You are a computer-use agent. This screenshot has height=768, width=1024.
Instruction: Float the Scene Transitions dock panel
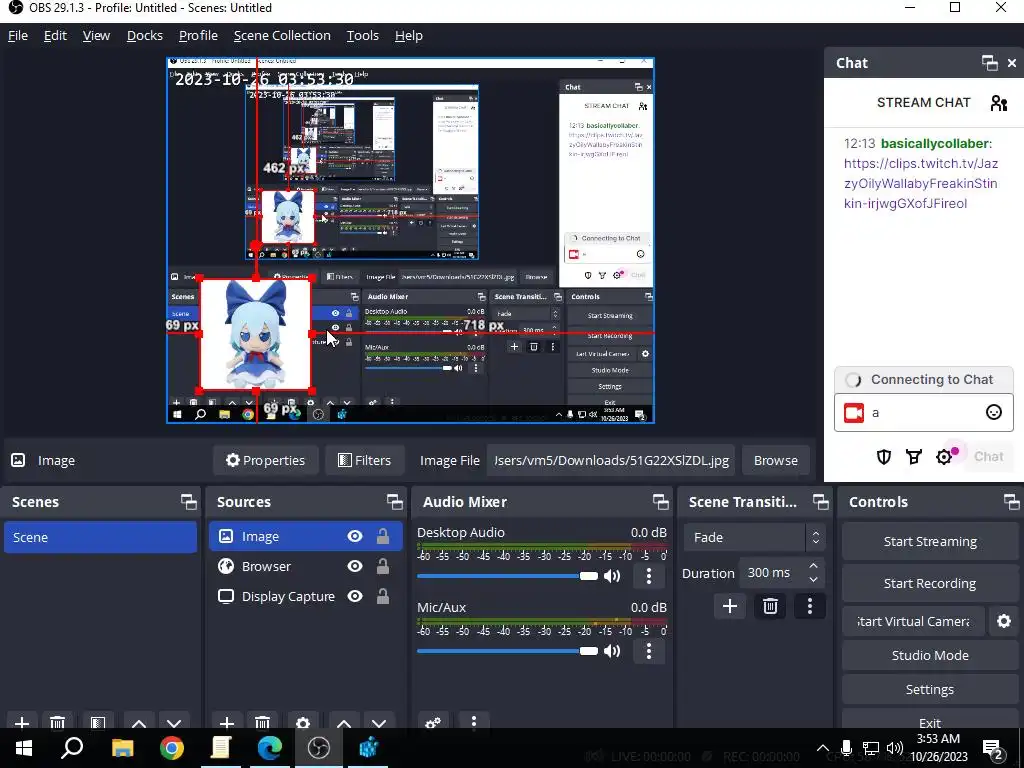pyautogui.click(x=820, y=502)
